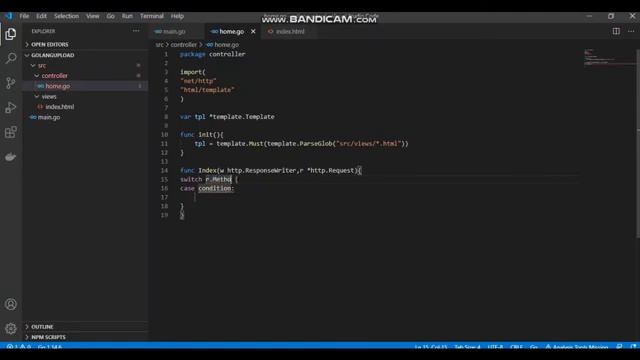
Task: Click the VS Code logo icon
Action: click(9, 16)
